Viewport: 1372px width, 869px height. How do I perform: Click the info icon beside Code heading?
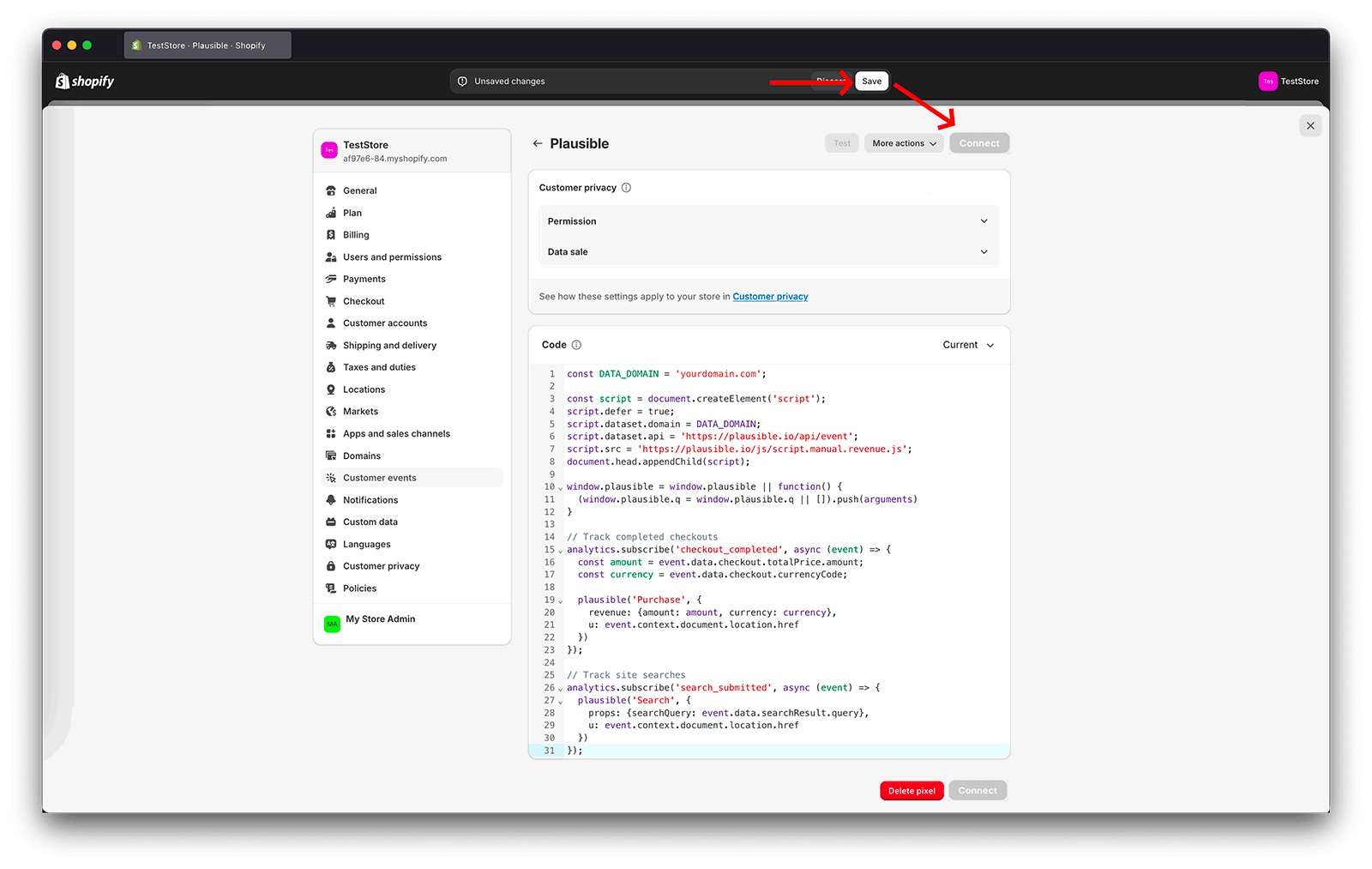(x=575, y=344)
